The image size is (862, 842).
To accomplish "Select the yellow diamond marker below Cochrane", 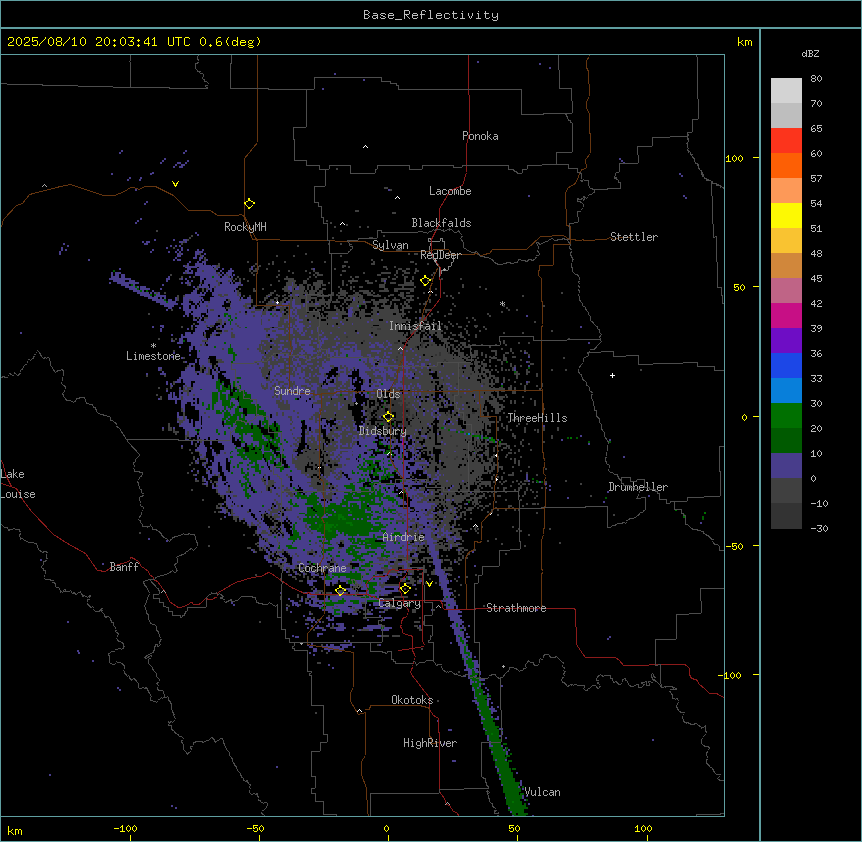I will pyautogui.click(x=340, y=590).
